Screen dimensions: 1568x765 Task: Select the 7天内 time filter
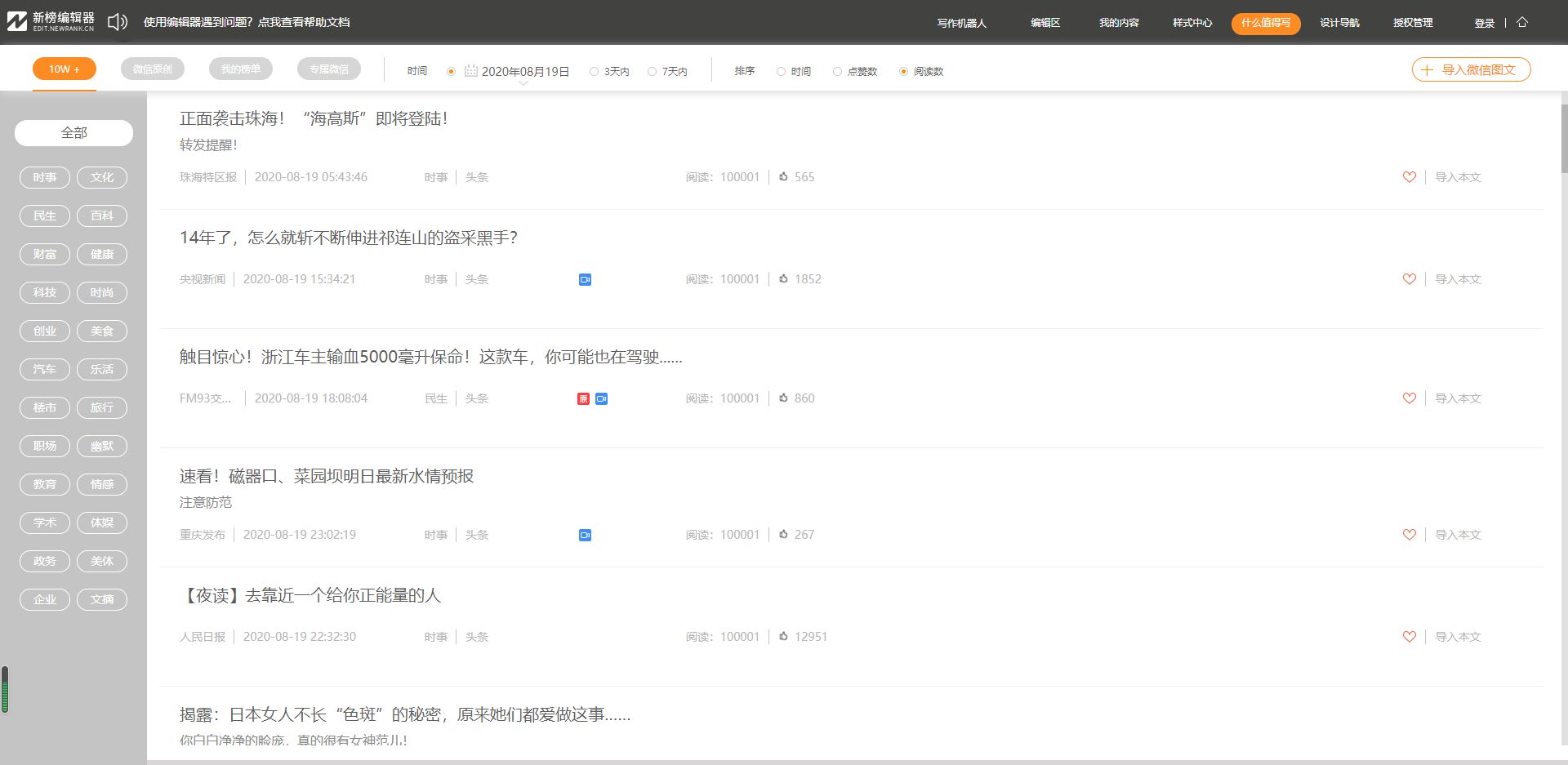click(x=667, y=72)
